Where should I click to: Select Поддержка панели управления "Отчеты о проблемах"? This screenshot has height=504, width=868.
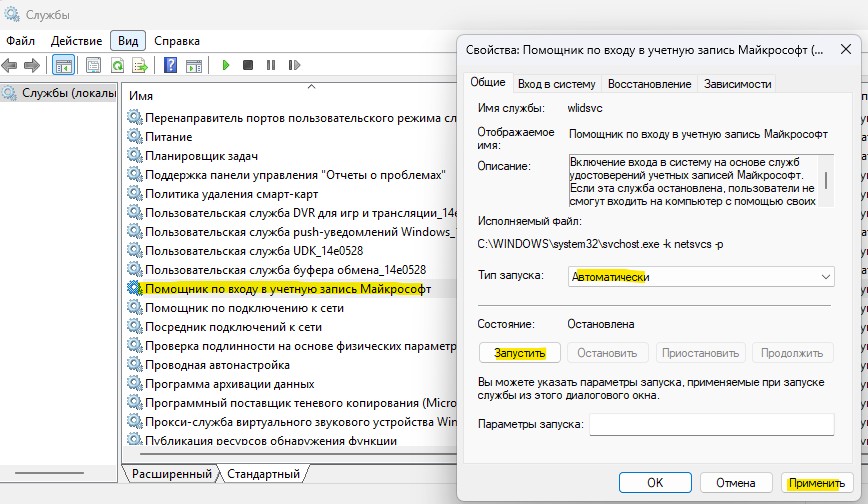coord(291,174)
